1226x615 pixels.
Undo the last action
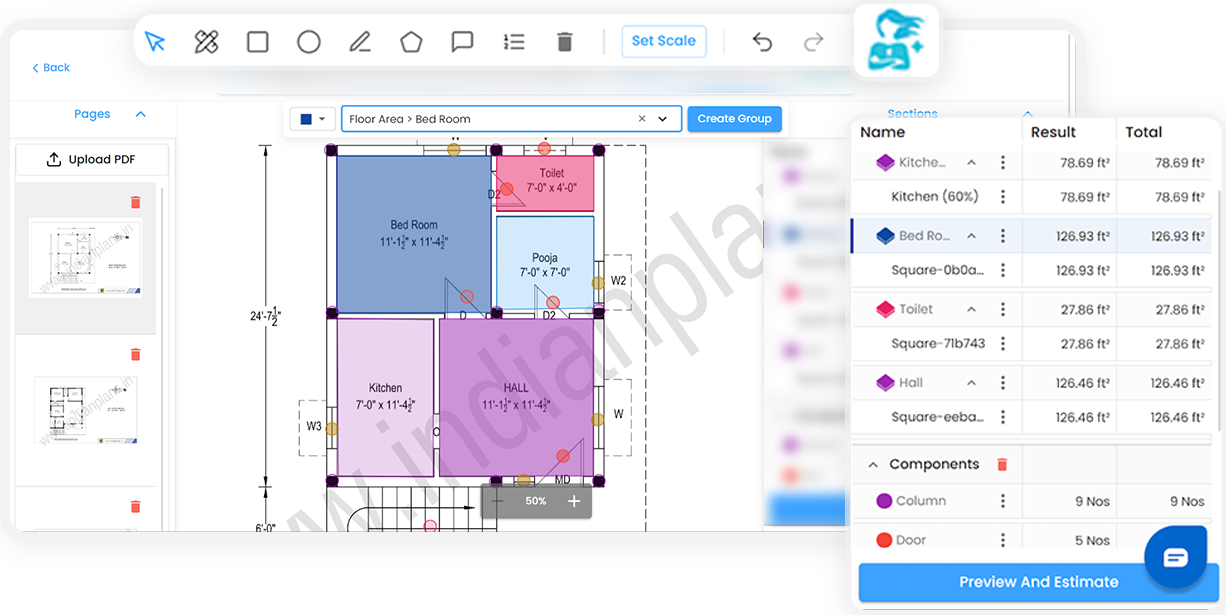pyautogui.click(x=762, y=41)
